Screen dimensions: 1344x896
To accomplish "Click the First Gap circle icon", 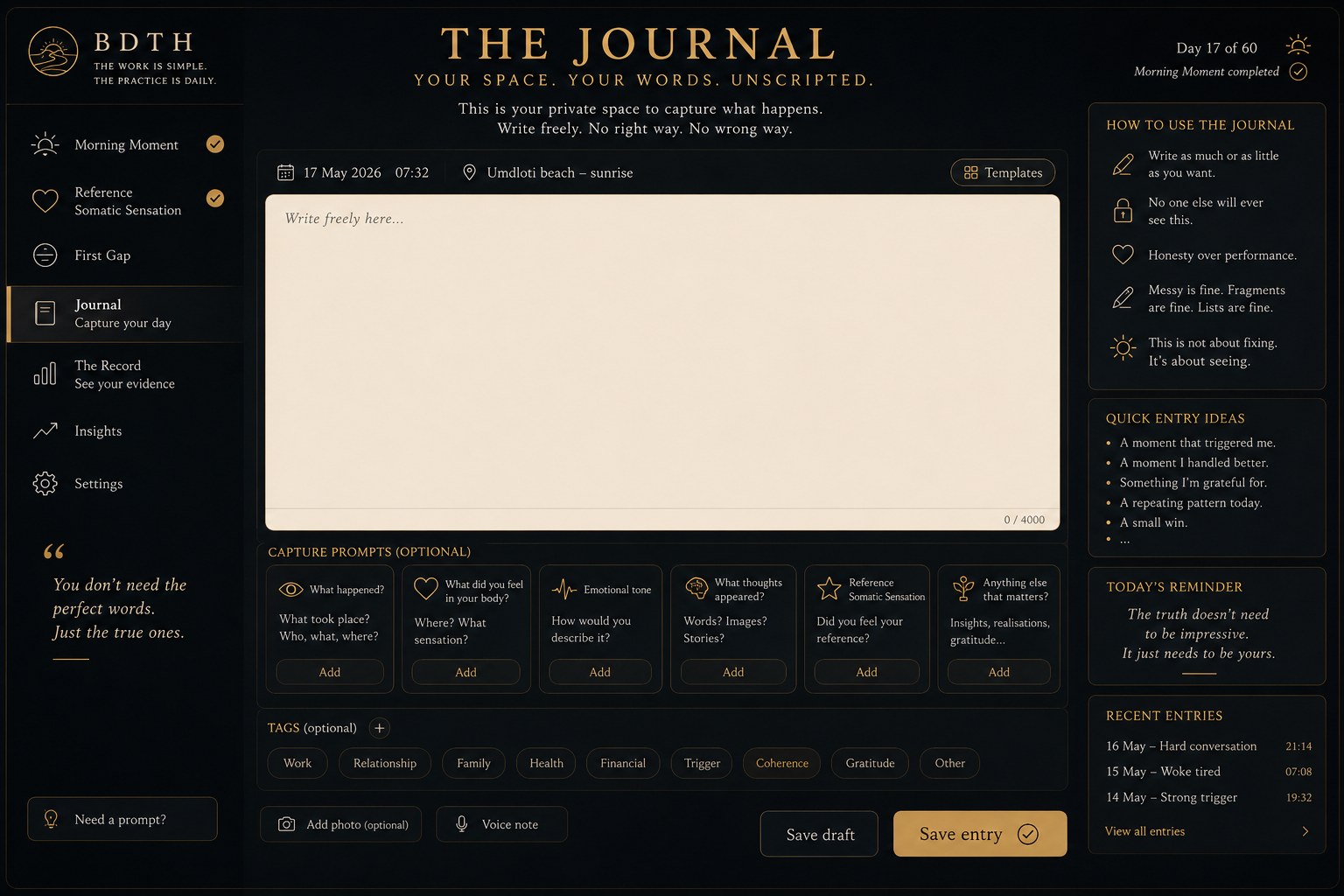I will [x=45, y=255].
